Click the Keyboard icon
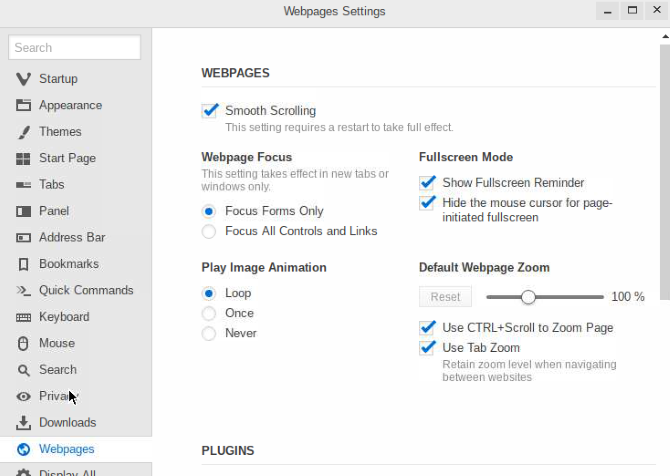 [23, 317]
